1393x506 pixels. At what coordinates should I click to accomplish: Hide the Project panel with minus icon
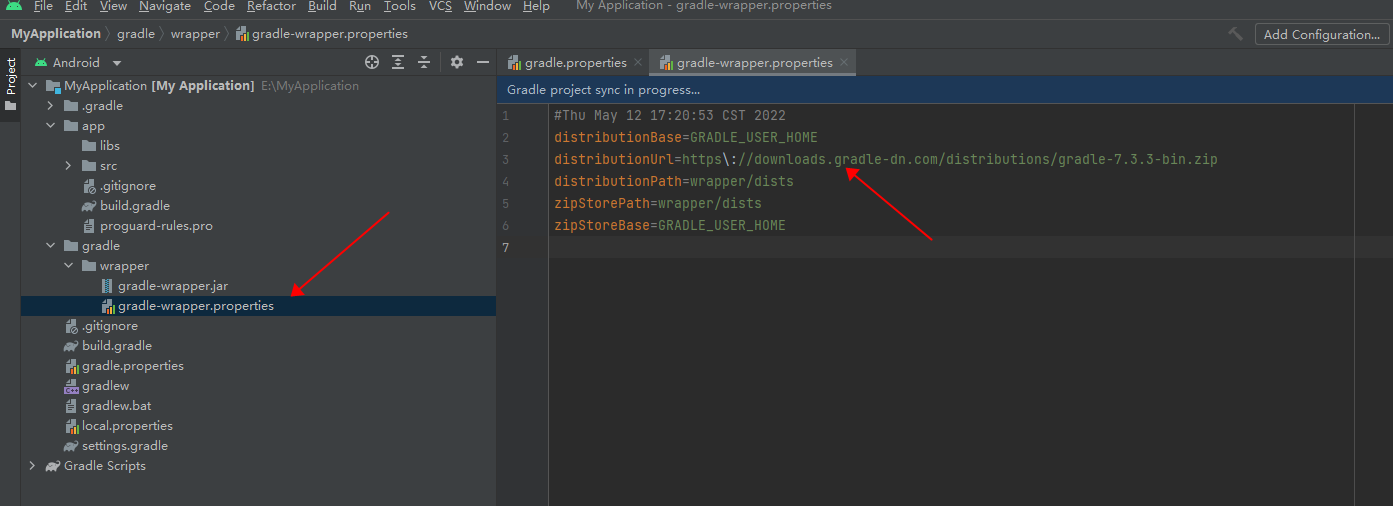(483, 62)
